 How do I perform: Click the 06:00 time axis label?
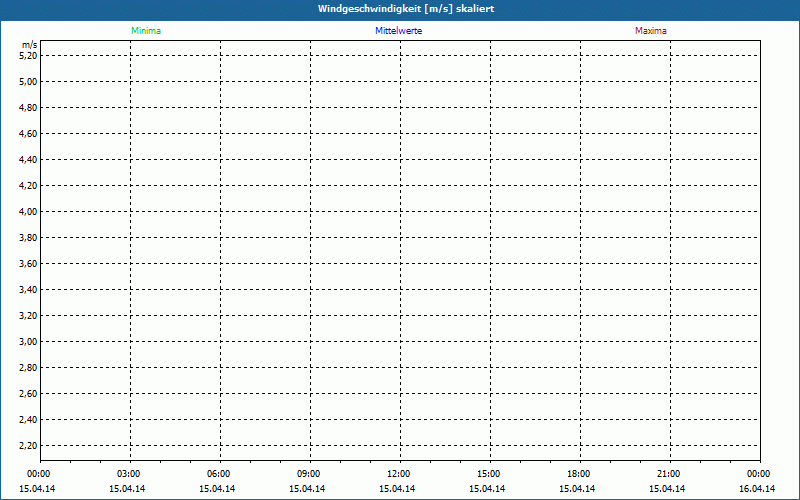pos(218,474)
